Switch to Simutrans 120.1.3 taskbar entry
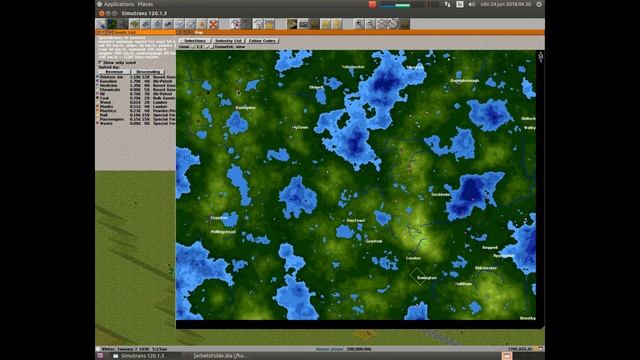640x360 pixels. pos(139,356)
